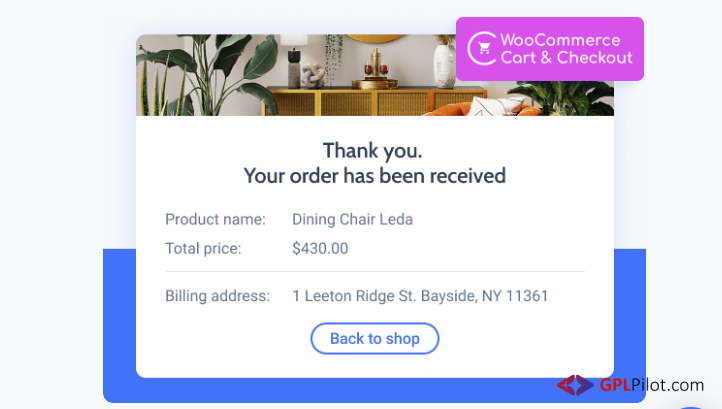
Task: Click the Your order has been received text
Action: 374,175
